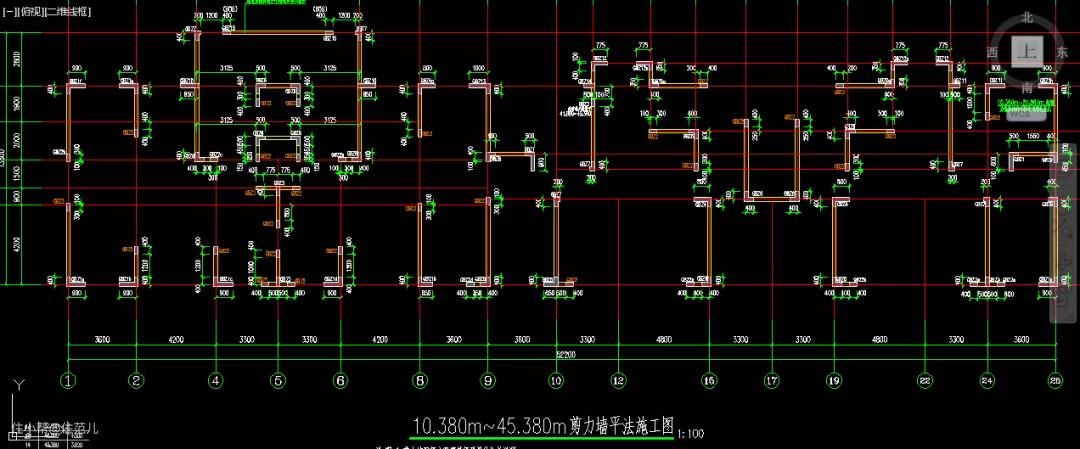Select the east 东 direction on the ViewCube
Screen dimensions: 1080x449
click(x=1060, y=52)
